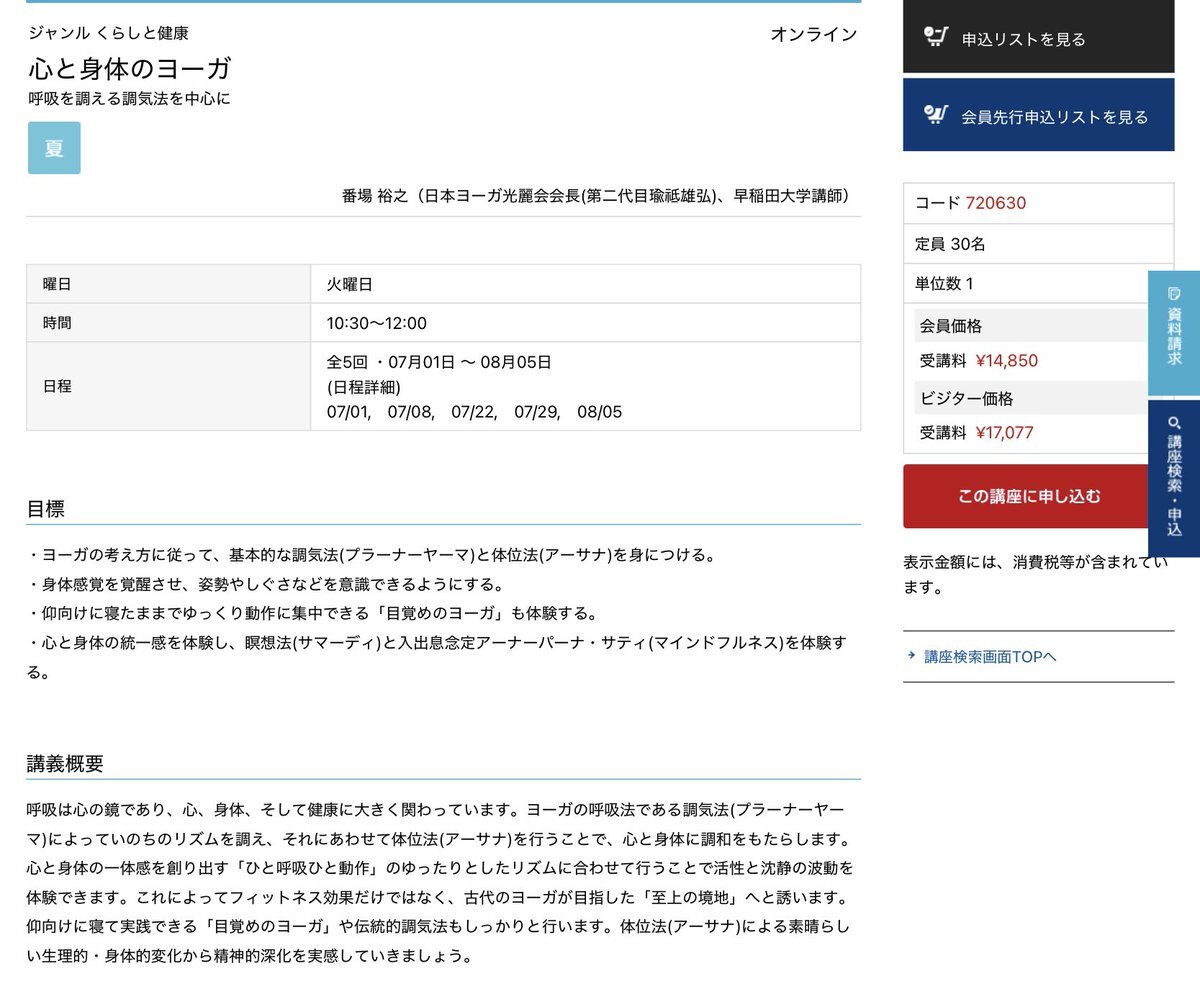Image resolution: width=1200 pixels, height=1002 pixels.
Task: Click the 07/22 date entry
Action: [x=474, y=412]
